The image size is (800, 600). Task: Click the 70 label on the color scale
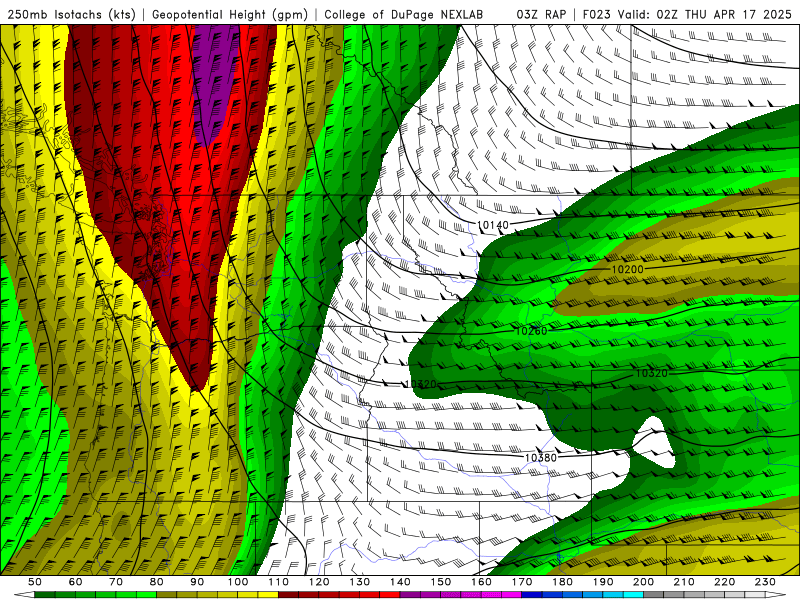[116, 582]
